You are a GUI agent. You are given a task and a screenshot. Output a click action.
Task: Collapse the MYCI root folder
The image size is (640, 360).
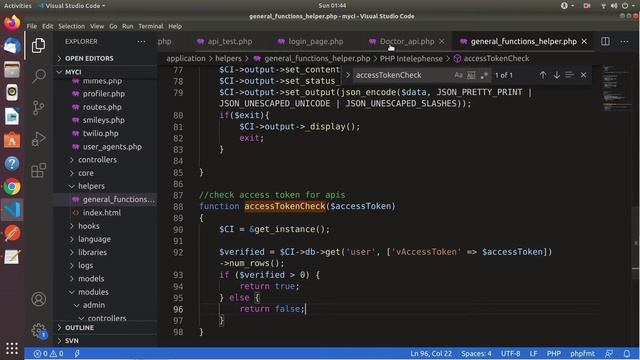[x=73, y=71]
